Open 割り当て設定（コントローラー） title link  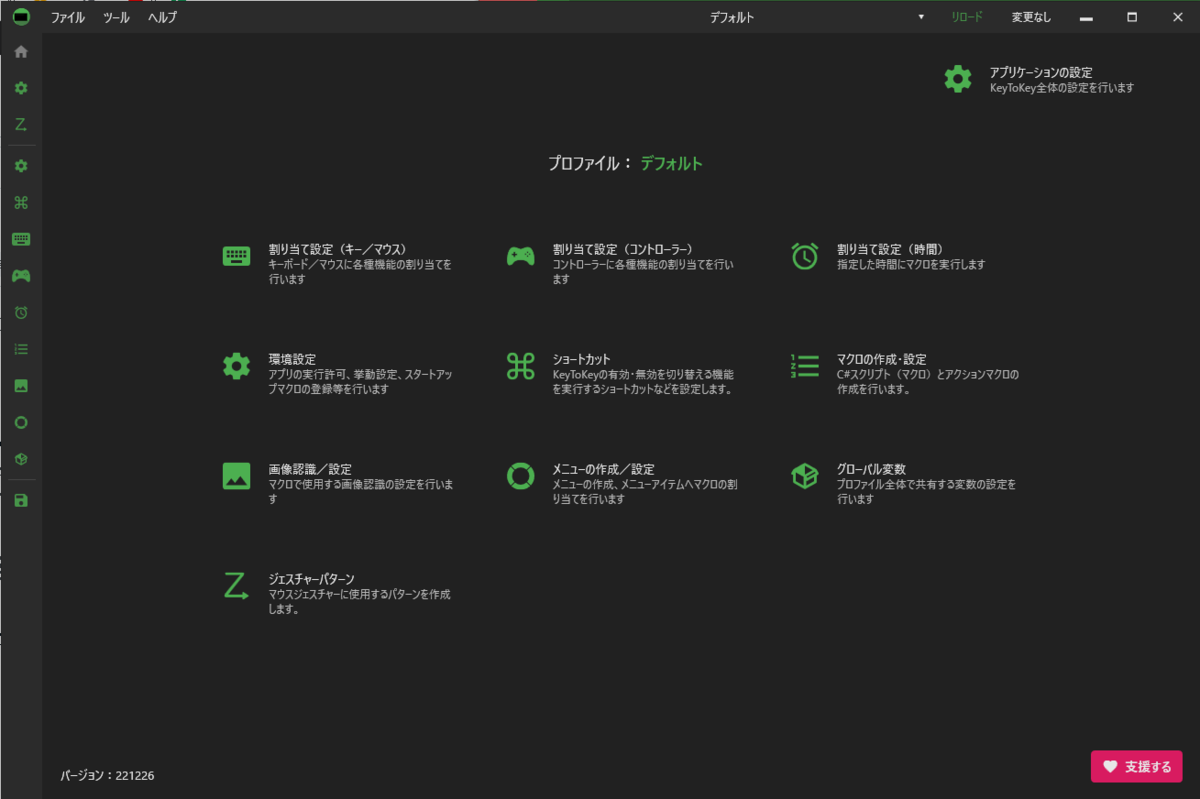(x=623, y=249)
